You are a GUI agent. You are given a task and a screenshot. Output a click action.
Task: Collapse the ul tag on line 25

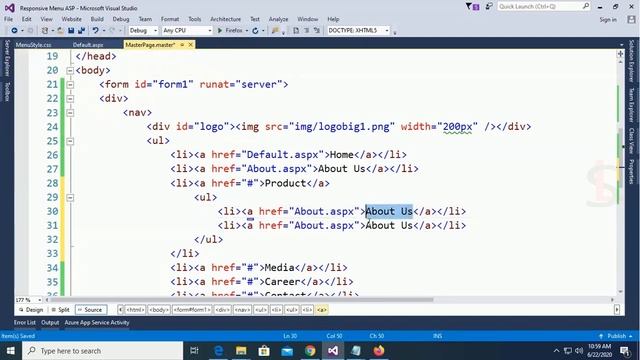click(x=70, y=141)
